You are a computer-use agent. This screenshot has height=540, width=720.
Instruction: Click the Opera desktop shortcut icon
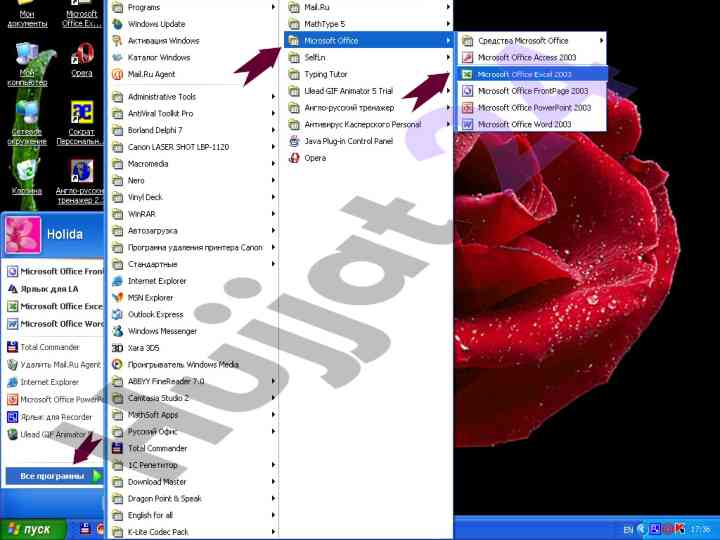click(82, 54)
